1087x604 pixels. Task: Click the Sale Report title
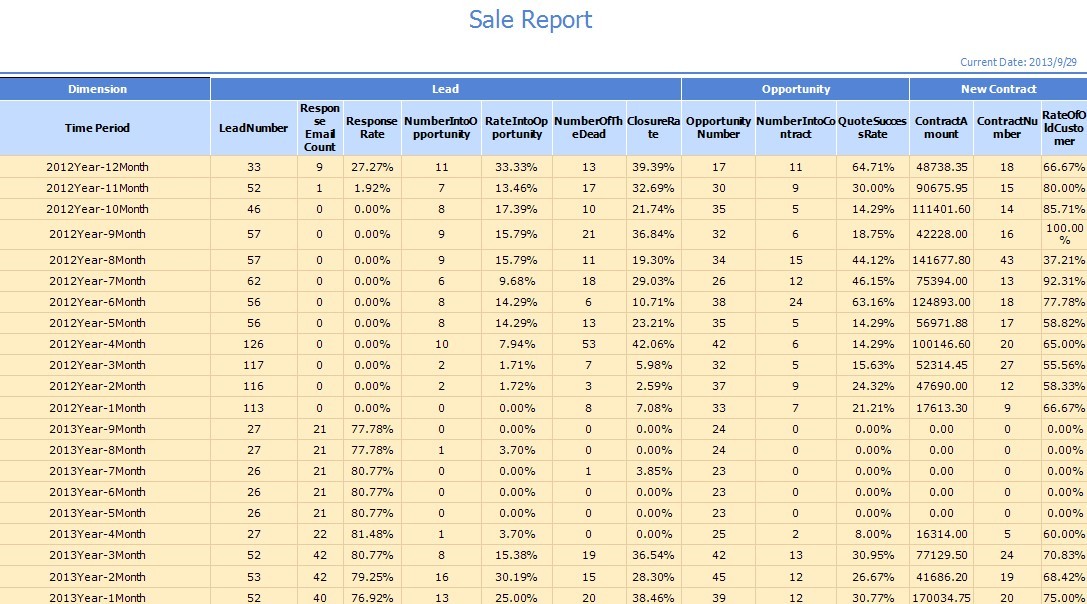pos(530,20)
